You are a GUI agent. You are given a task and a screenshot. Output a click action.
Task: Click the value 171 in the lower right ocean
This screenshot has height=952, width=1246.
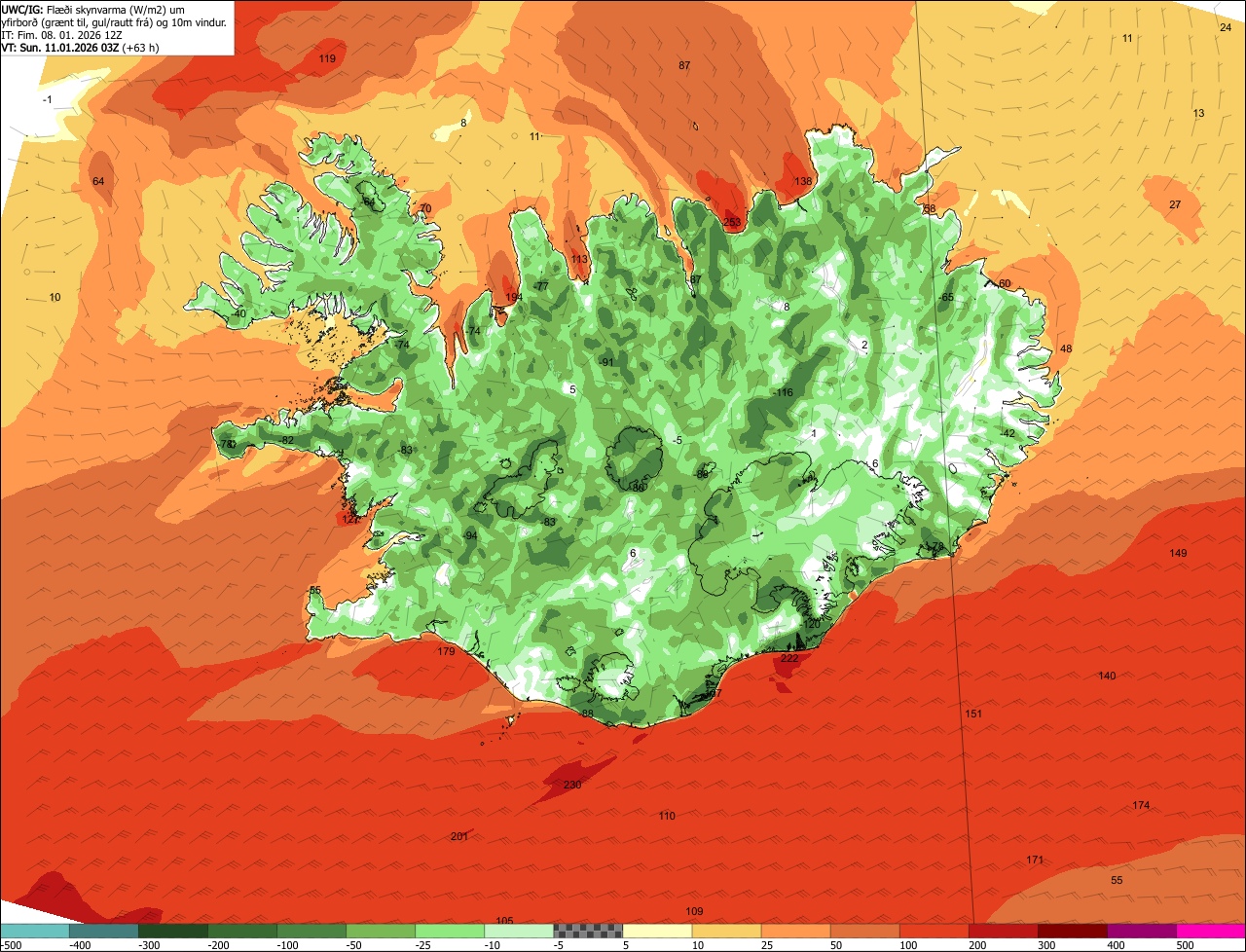pos(1035,860)
